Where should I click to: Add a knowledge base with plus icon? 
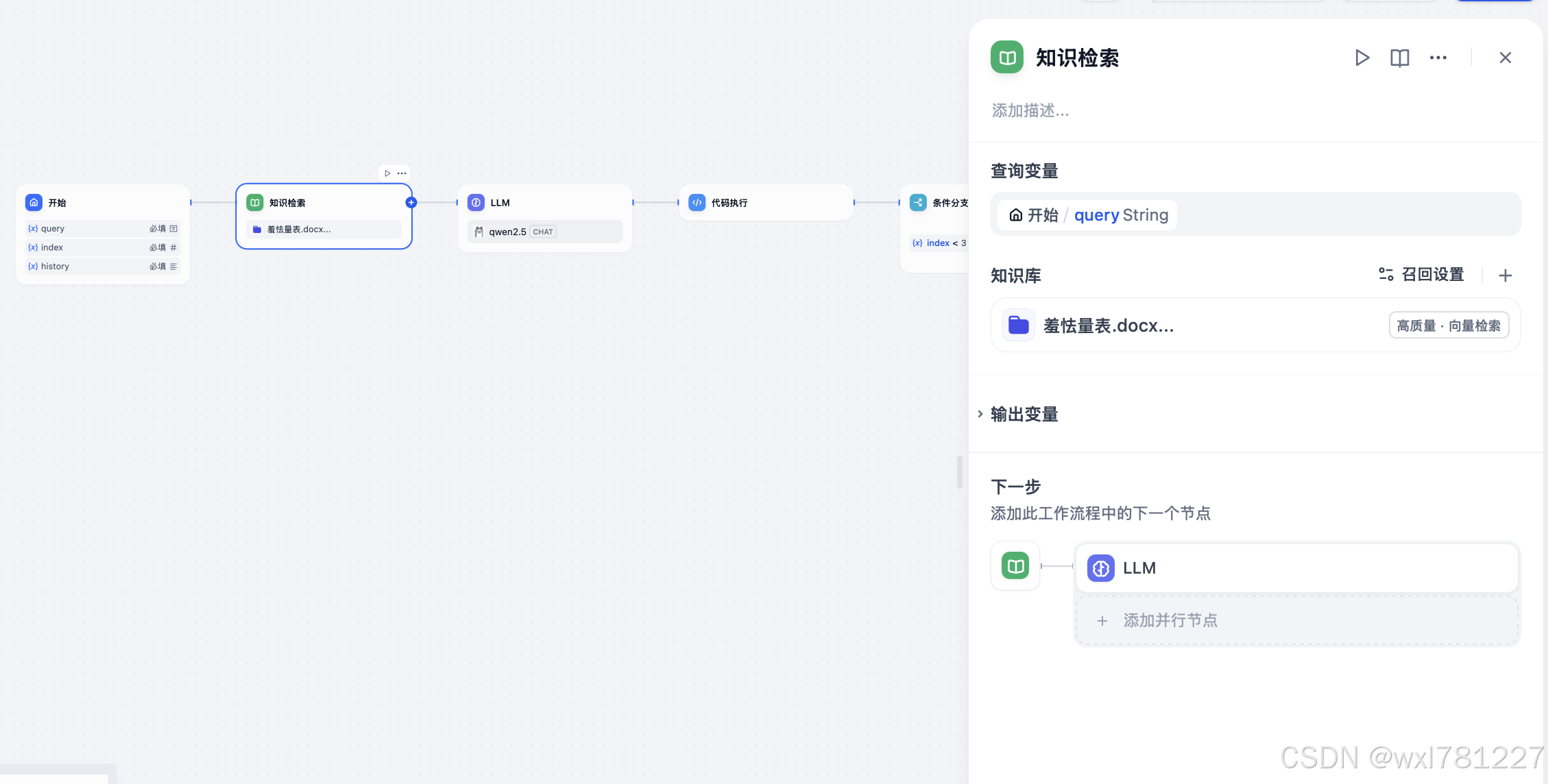(x=1505, y=275)
